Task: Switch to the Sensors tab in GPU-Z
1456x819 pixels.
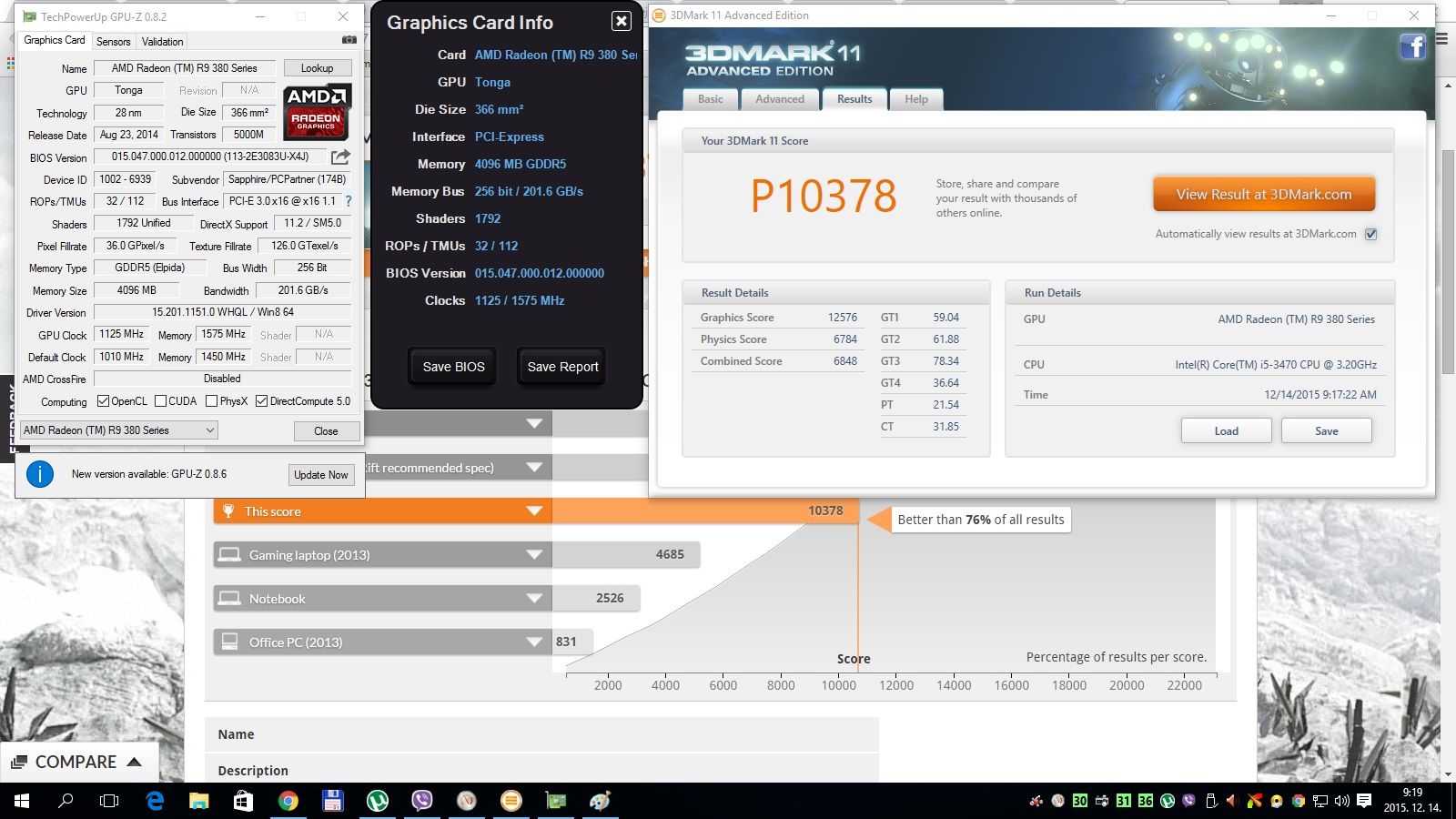Action: click(113, 42)
